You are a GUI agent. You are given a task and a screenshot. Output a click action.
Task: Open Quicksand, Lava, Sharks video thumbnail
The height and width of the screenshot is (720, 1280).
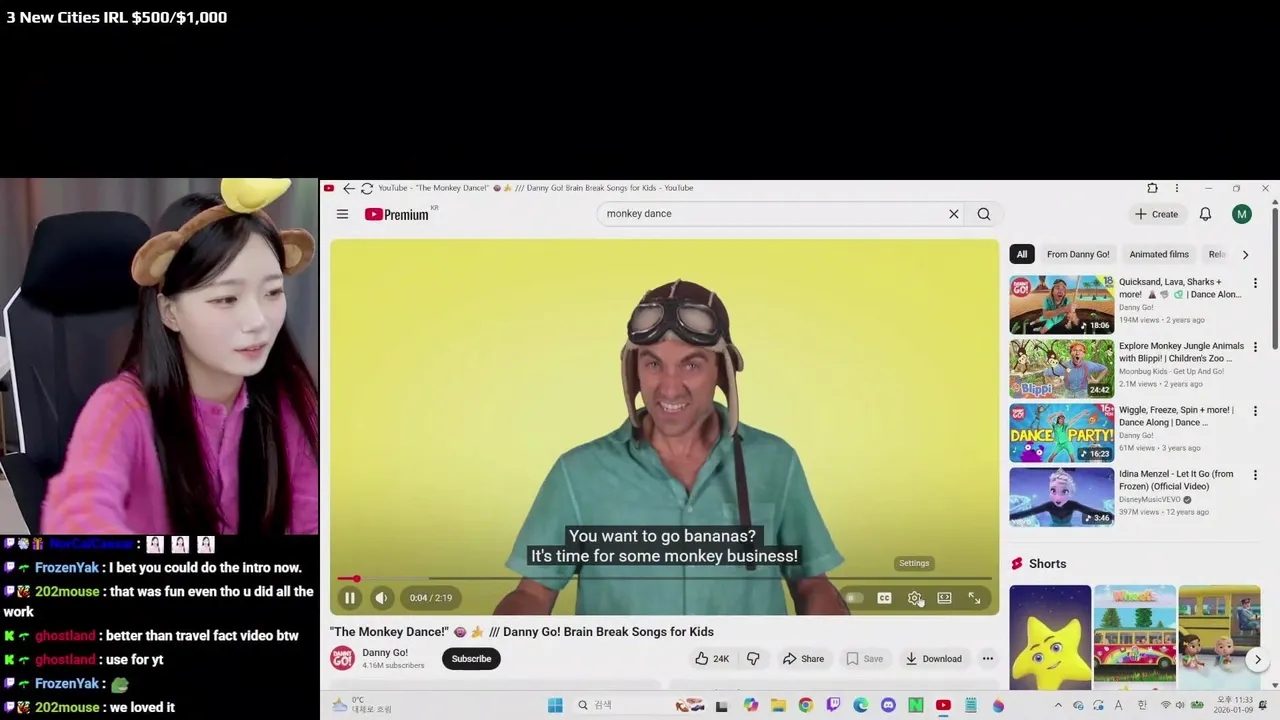click(x=1061, y=305)
